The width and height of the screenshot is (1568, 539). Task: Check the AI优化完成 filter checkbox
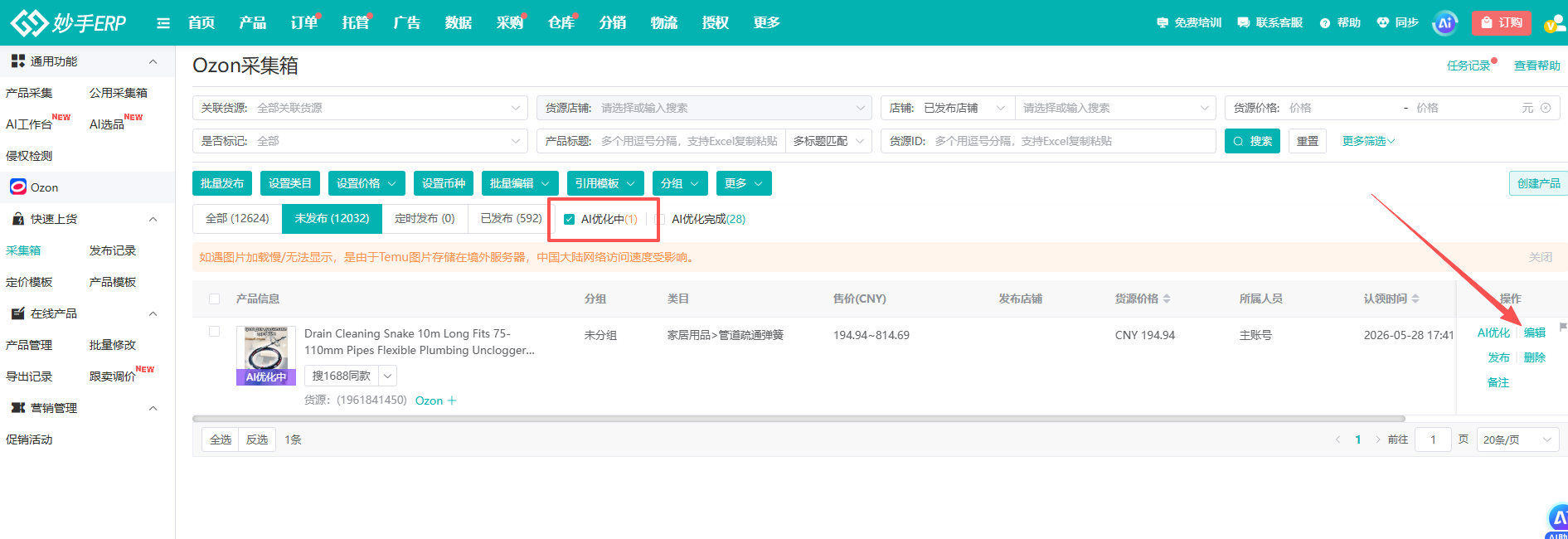click(660, 220)
